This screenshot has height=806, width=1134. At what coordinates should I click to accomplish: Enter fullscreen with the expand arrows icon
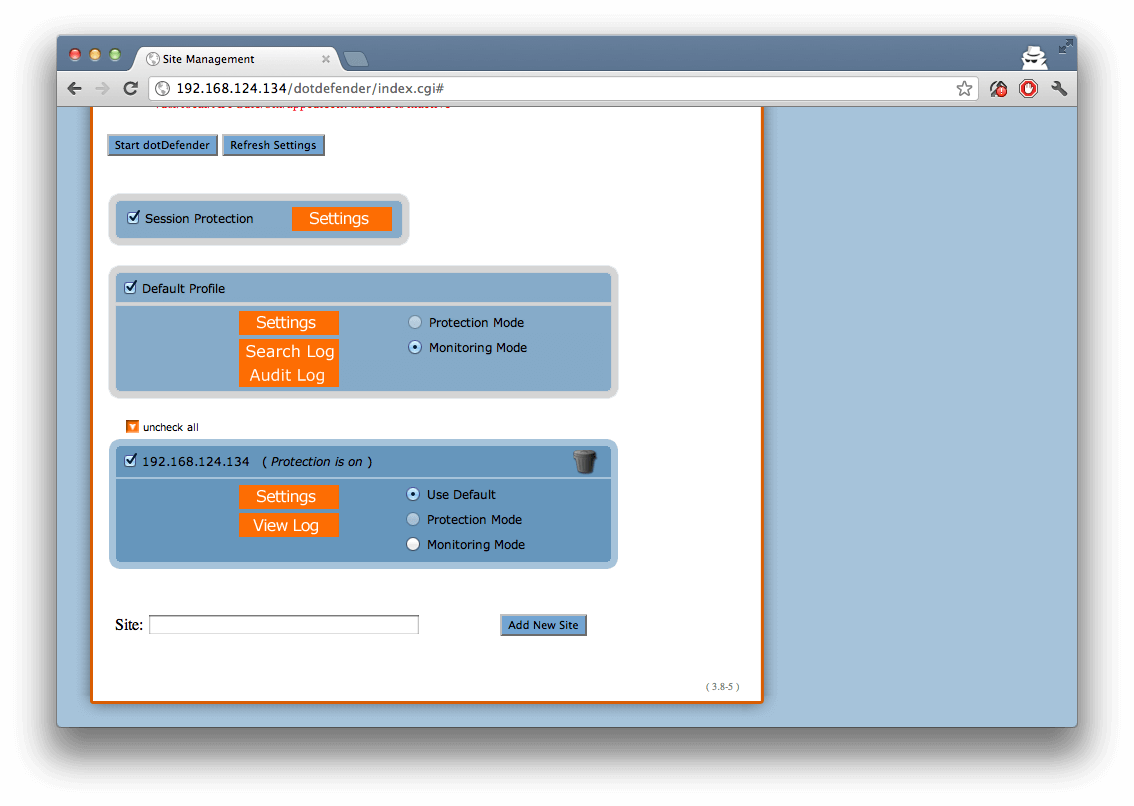[1066, 46]
